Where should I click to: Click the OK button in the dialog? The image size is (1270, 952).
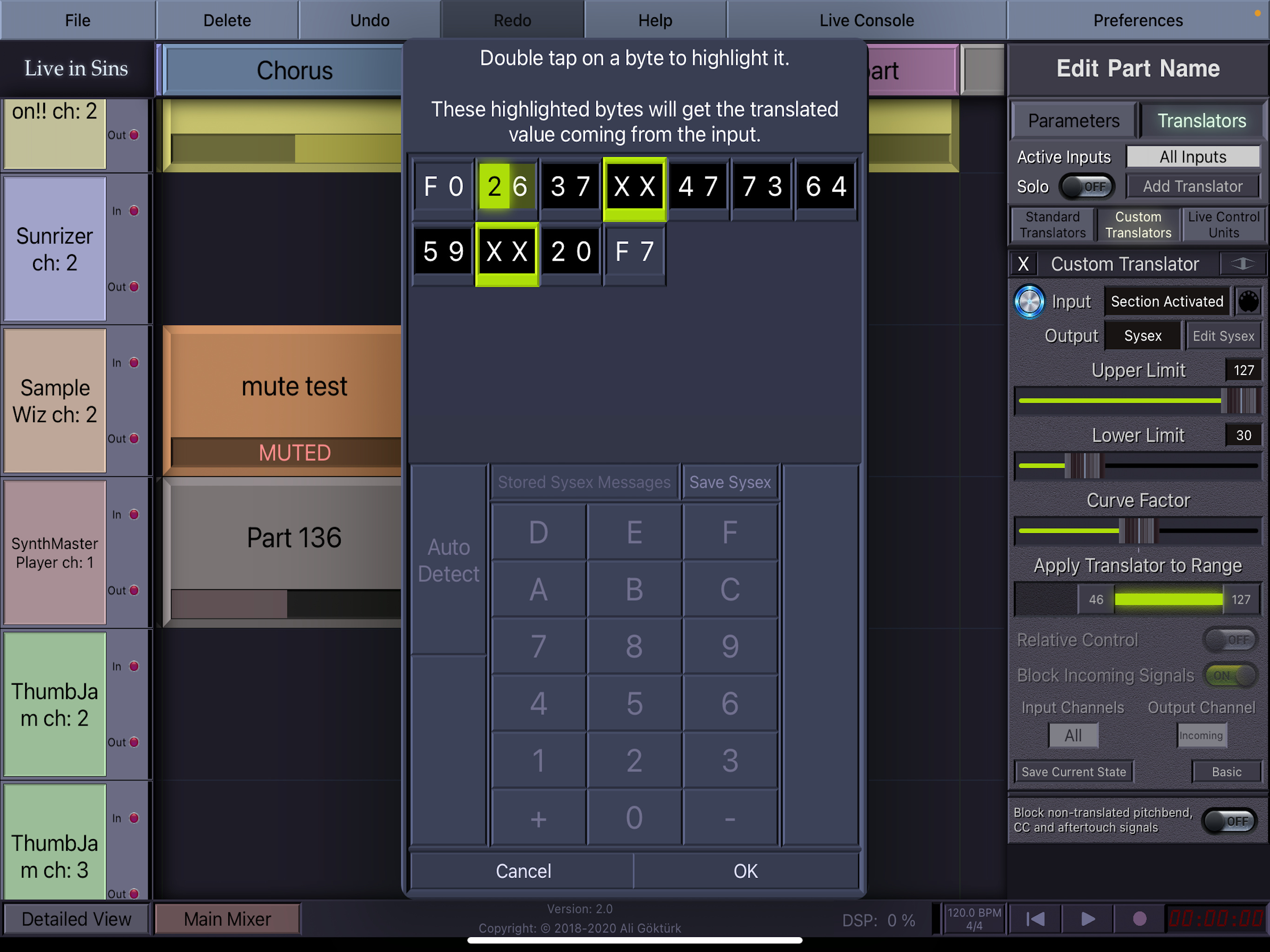pos(745,871)
